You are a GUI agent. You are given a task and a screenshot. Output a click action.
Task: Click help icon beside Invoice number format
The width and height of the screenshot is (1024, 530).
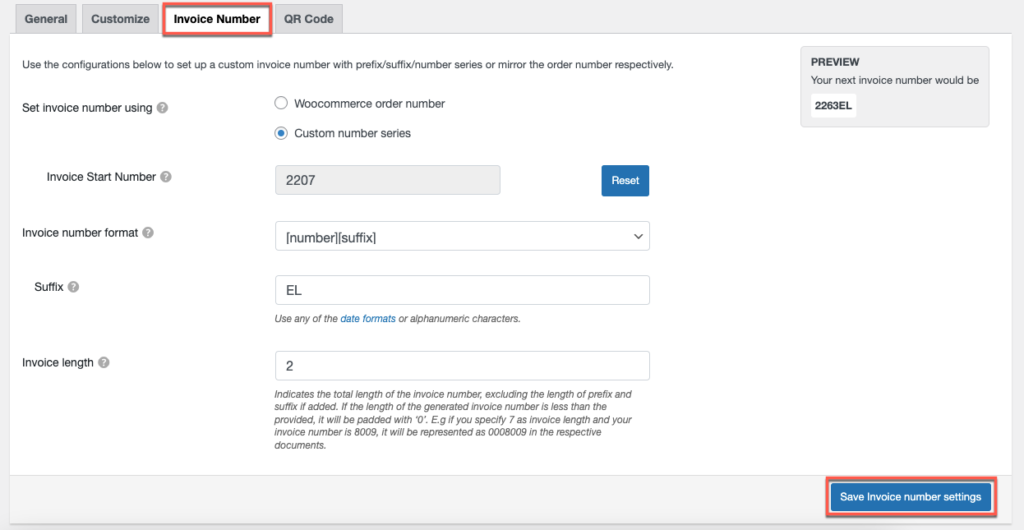148,233
